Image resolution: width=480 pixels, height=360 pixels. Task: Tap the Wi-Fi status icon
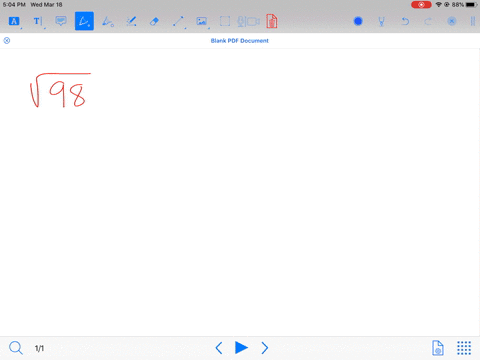tap(439, 5)
